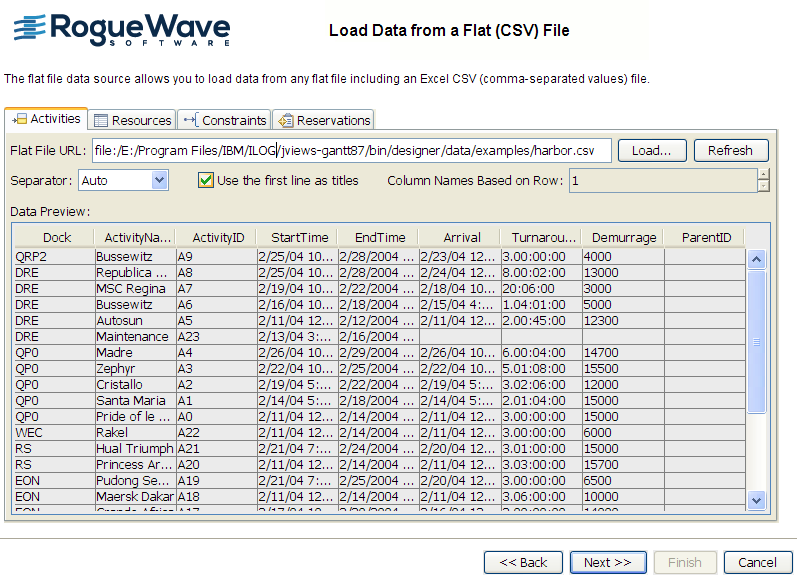Click the Resources tab table icon

(101, 121)
